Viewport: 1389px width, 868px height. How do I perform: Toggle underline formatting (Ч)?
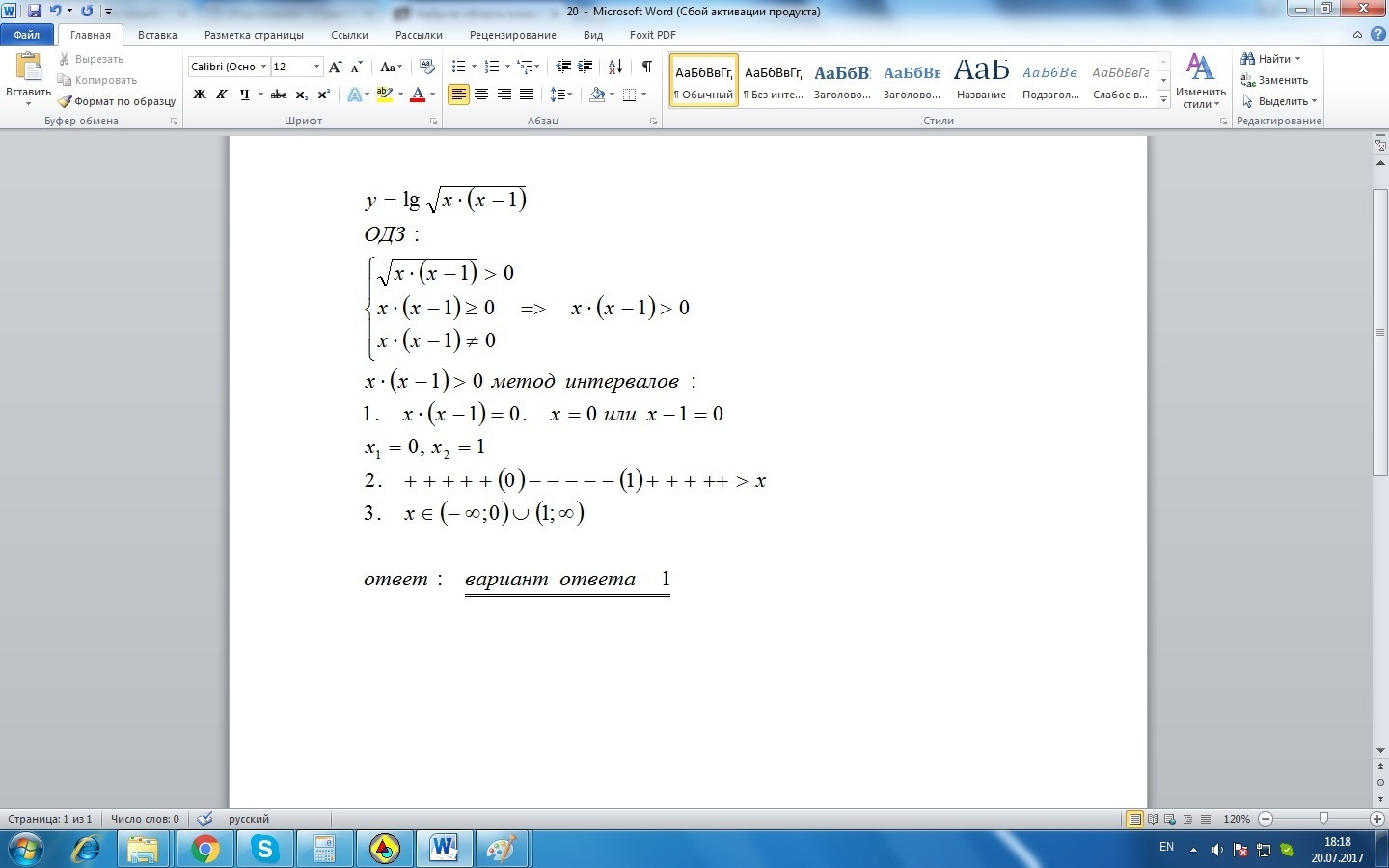[244, 95]
